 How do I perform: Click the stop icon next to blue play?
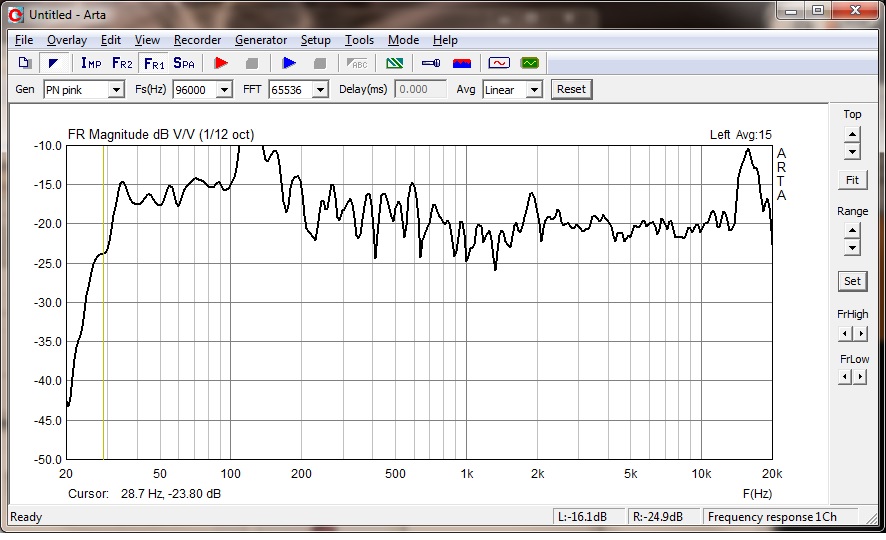pyautogui.click(x=320, y=63)
